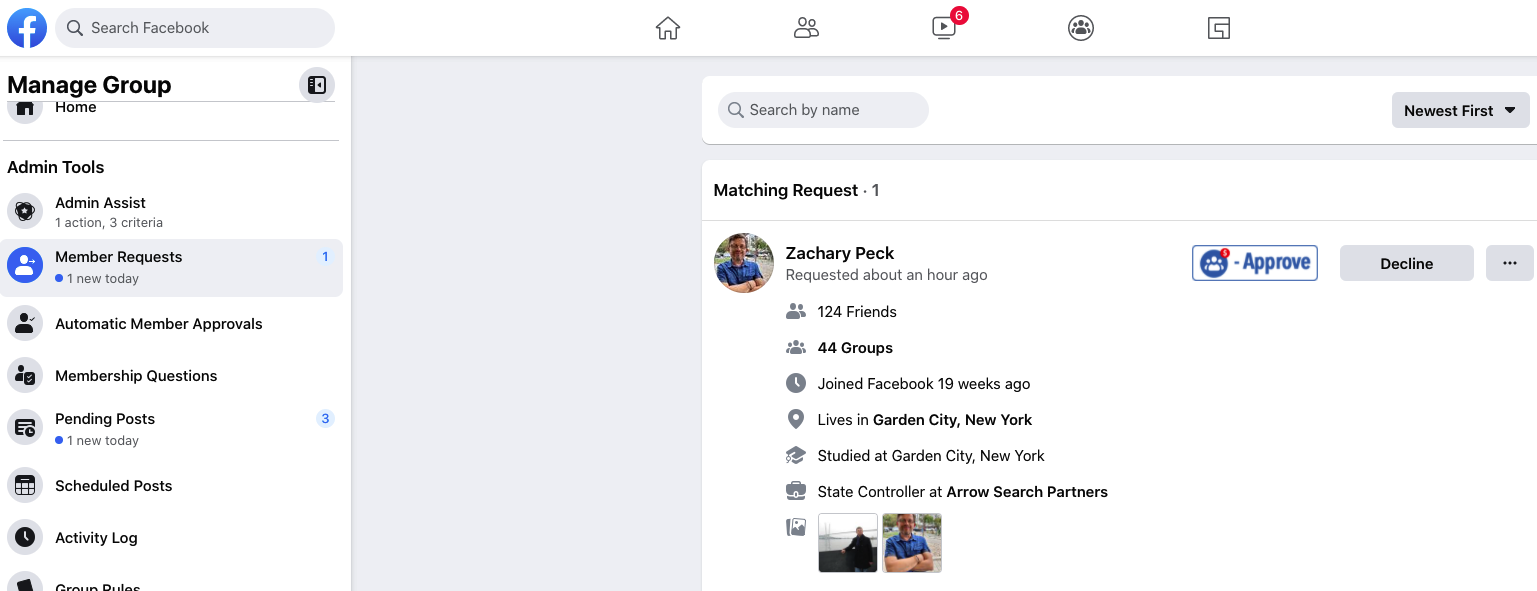
Task: Expand Group Rules in the sidebar
Action: 98,586
